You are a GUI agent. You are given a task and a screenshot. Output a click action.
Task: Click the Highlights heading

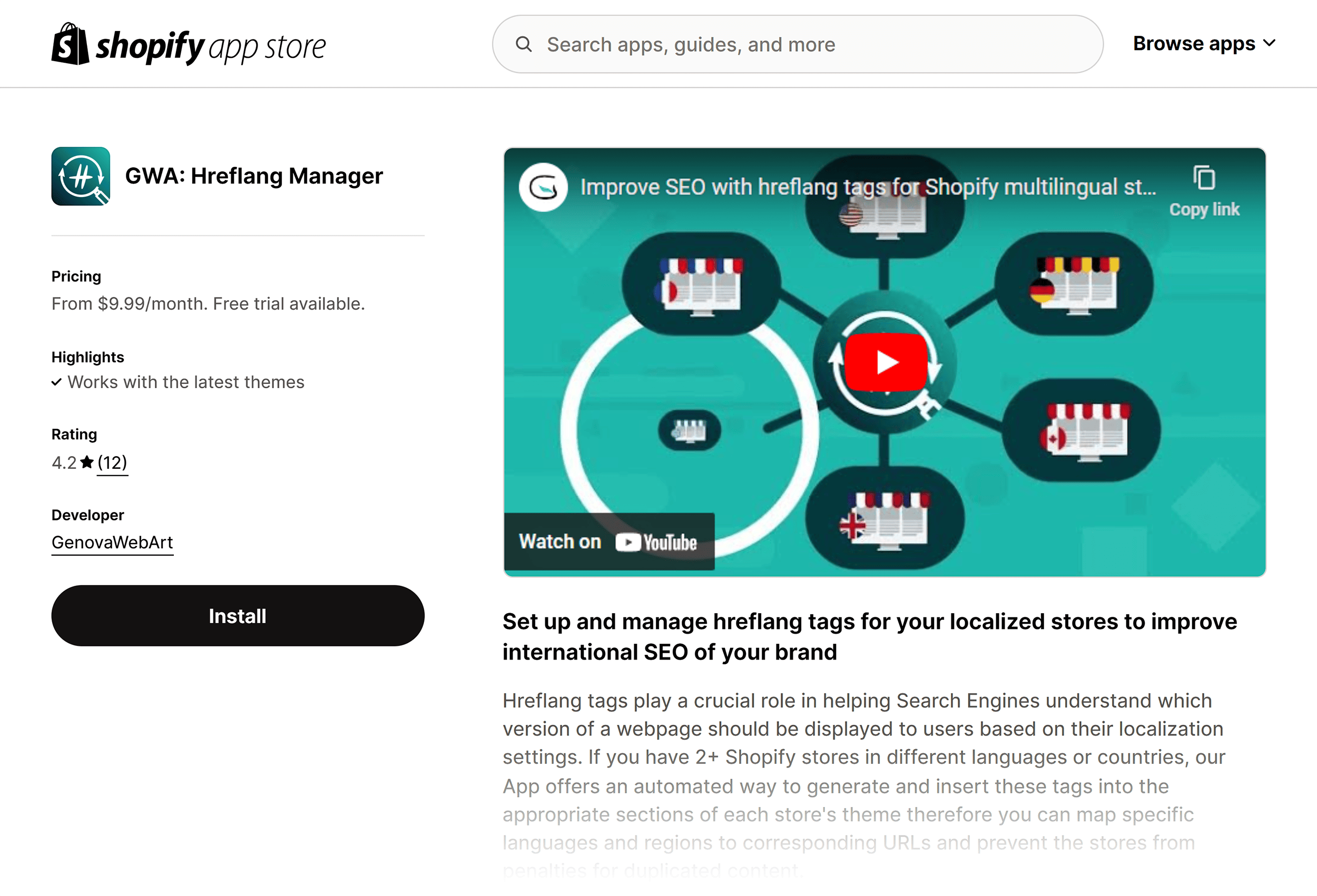(88, 357)
